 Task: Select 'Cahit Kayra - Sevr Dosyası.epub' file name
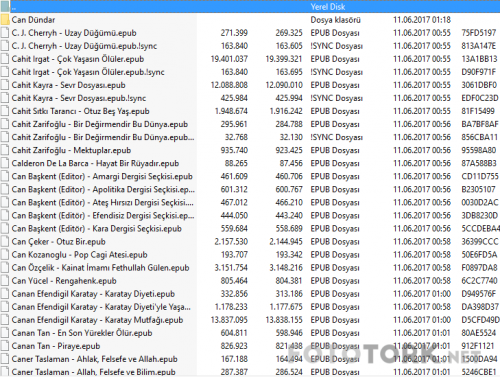click(68, 85)
